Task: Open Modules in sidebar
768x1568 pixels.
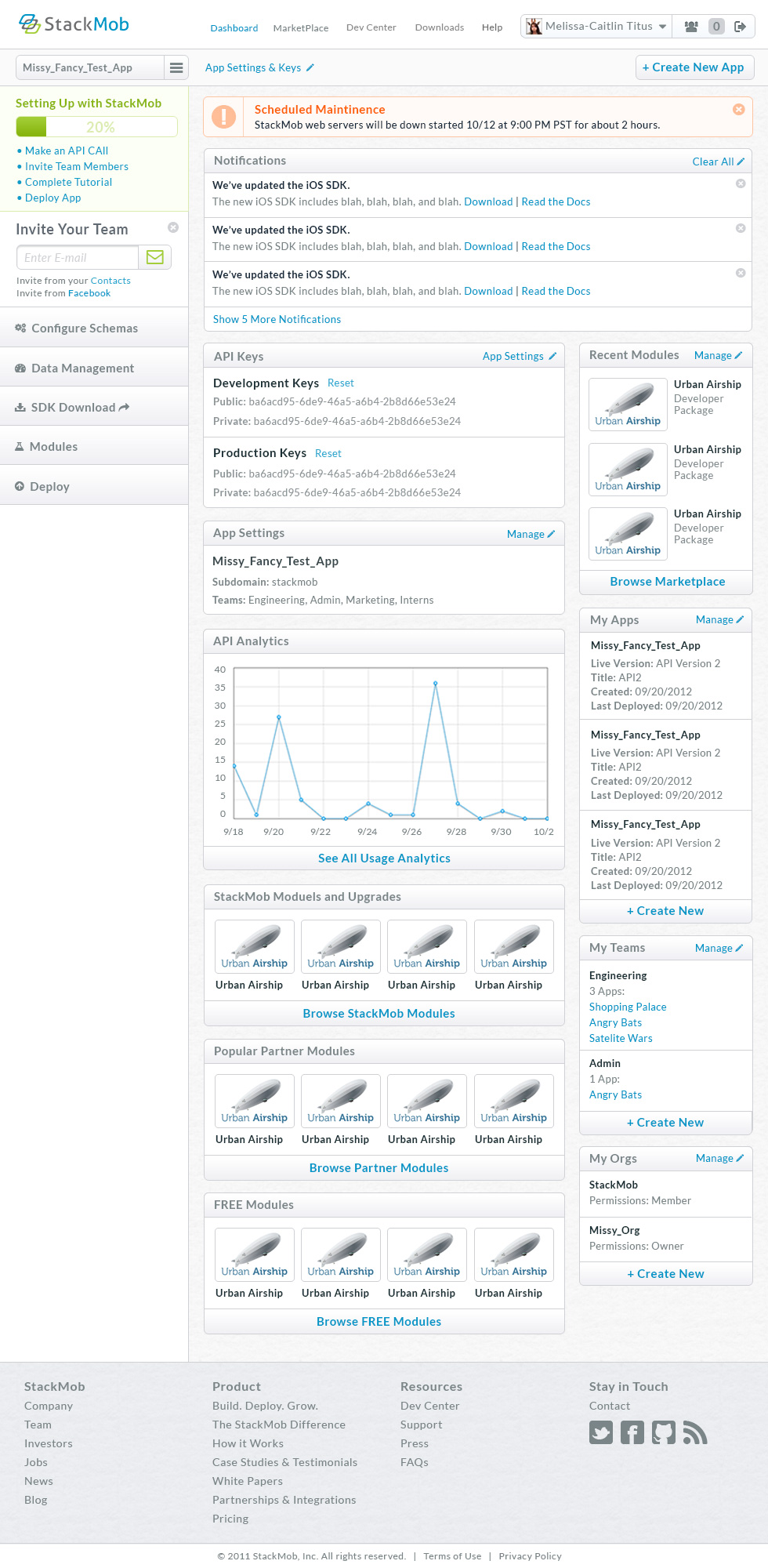Action: tap(94, 446)
